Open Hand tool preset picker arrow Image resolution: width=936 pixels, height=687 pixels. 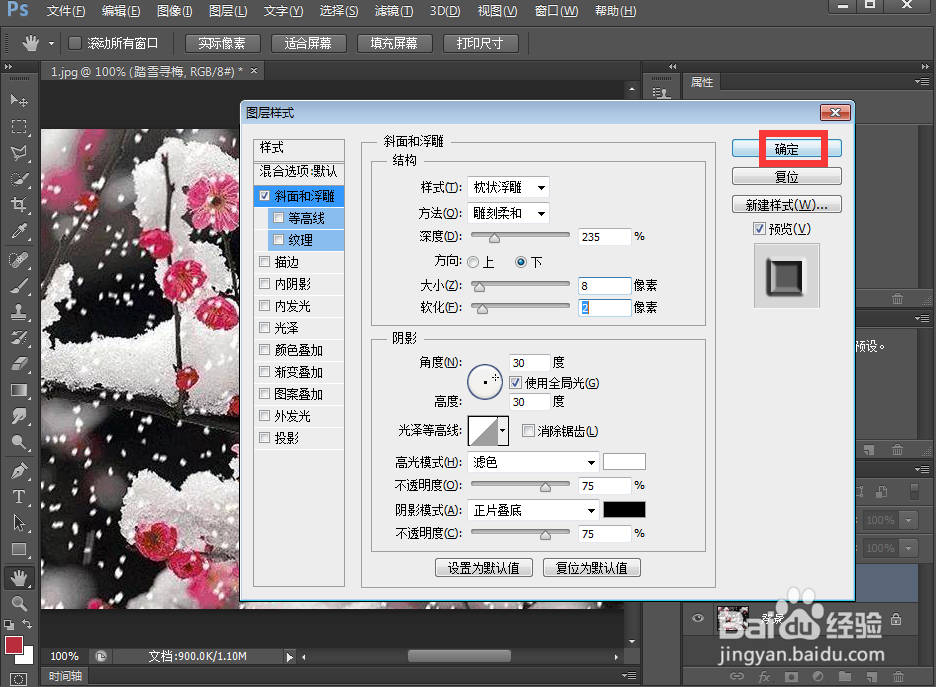[x=51, y=43]
